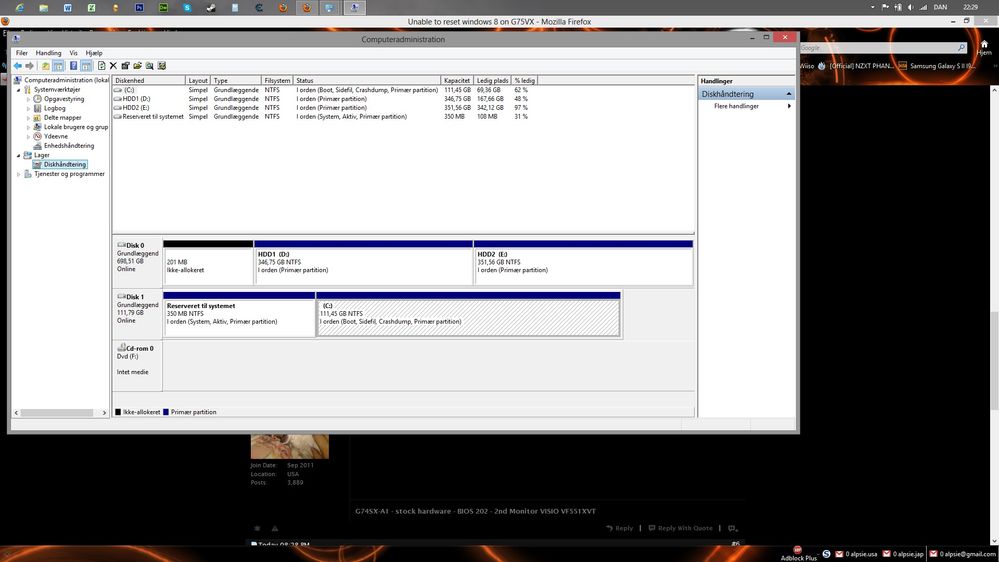This screenshot has width=999, height=562.
Task: Click the Properties toolbar icon
Action: point(126,66)
